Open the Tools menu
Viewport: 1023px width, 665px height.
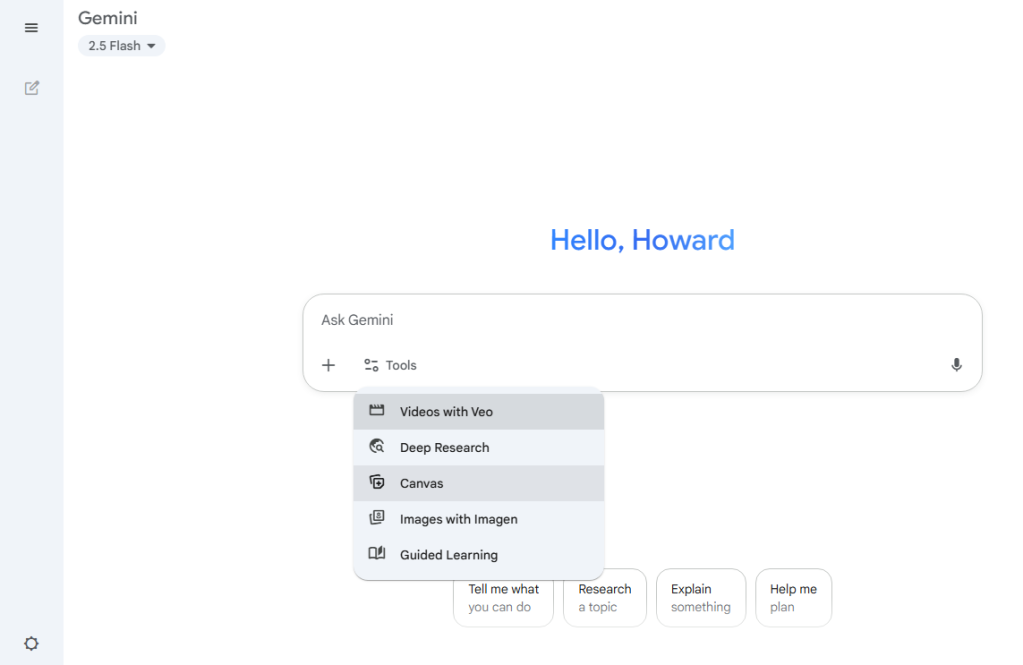(390, 365)
